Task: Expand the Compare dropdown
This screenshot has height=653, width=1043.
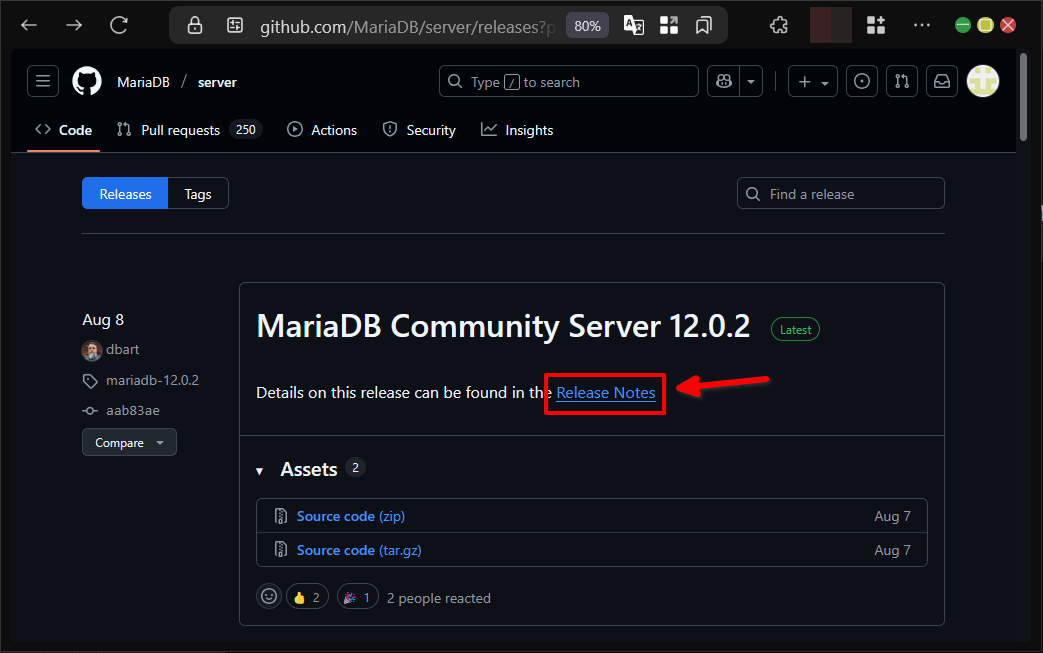Action: 129,442
